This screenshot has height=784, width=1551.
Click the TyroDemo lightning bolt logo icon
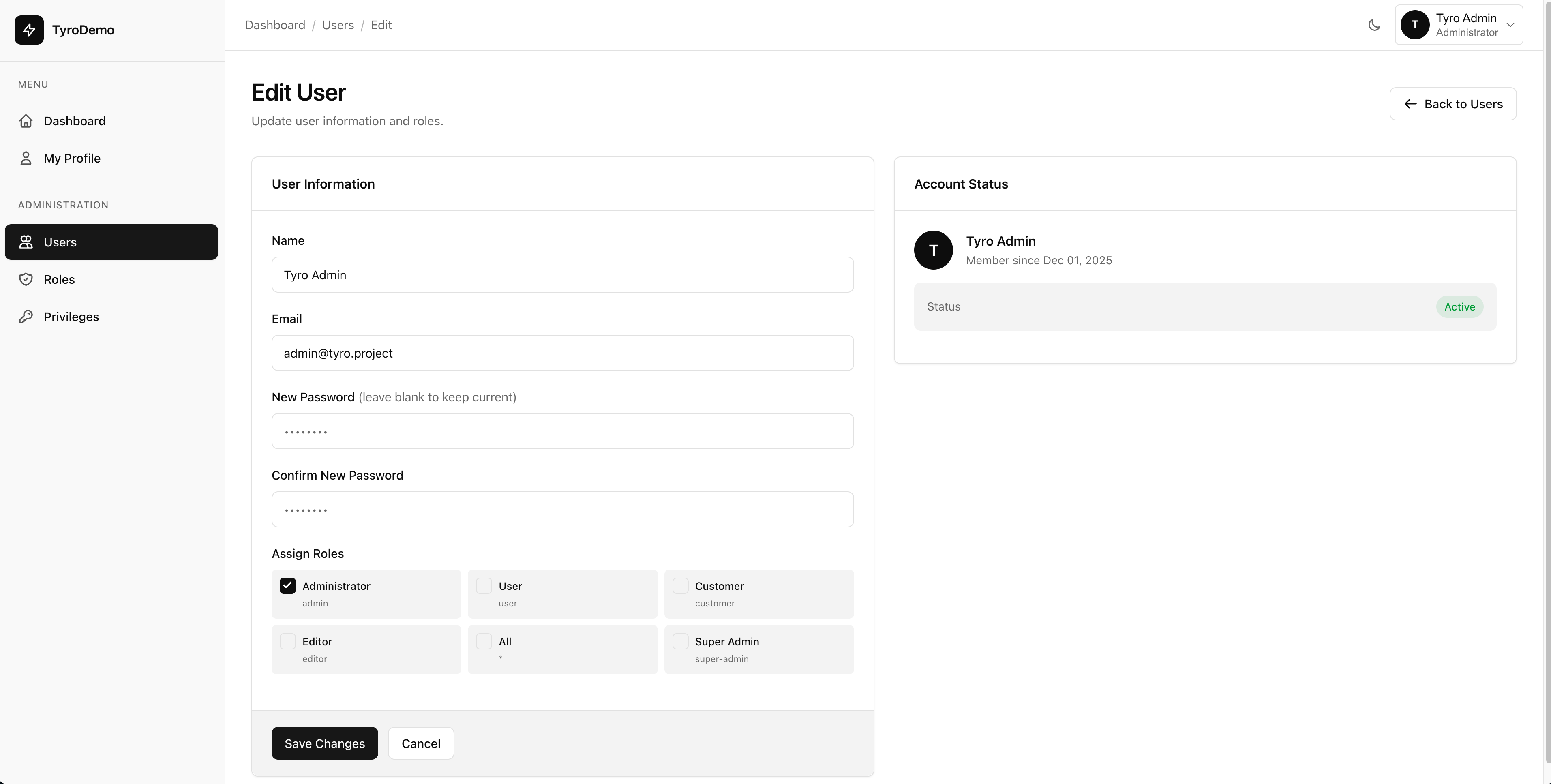click(30, 30)
